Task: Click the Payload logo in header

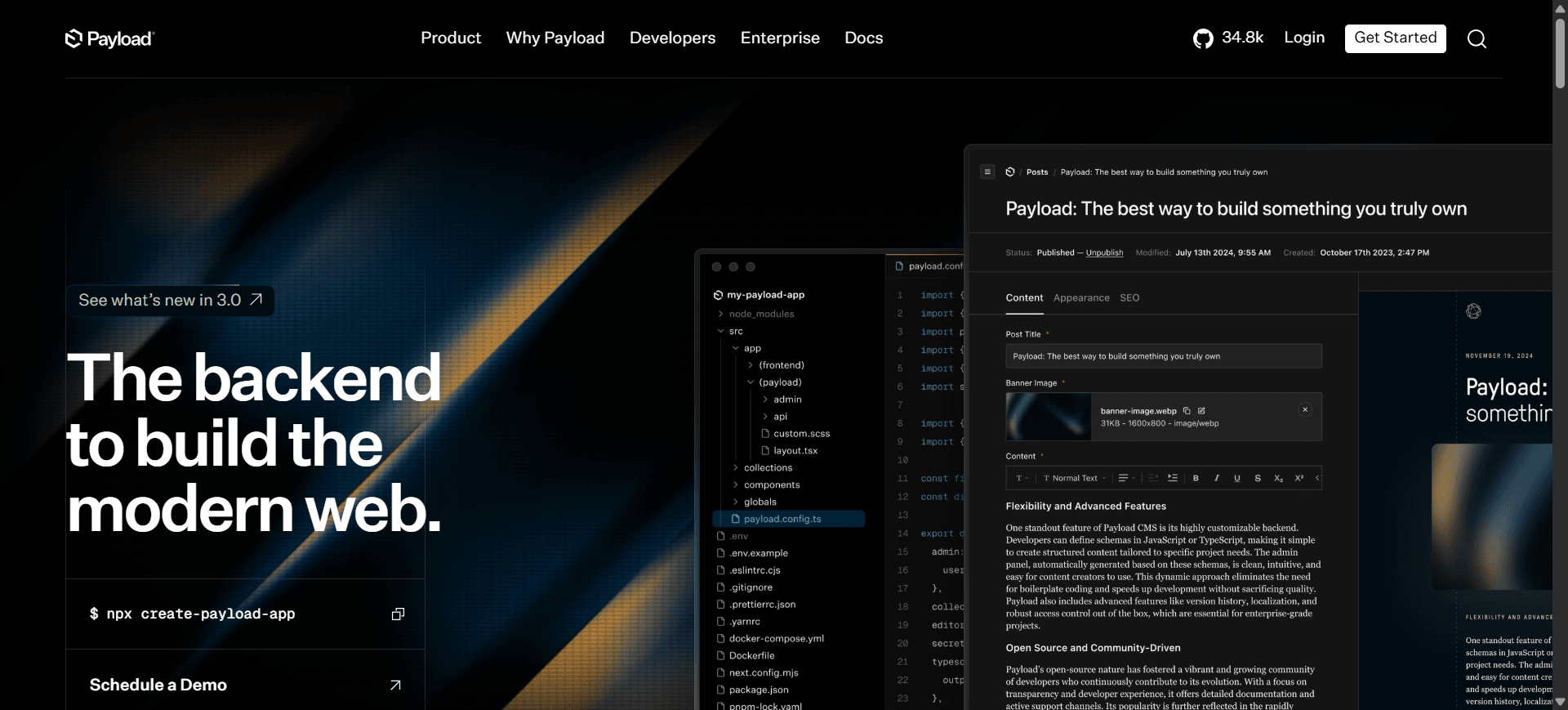Action: pos(109,38)
